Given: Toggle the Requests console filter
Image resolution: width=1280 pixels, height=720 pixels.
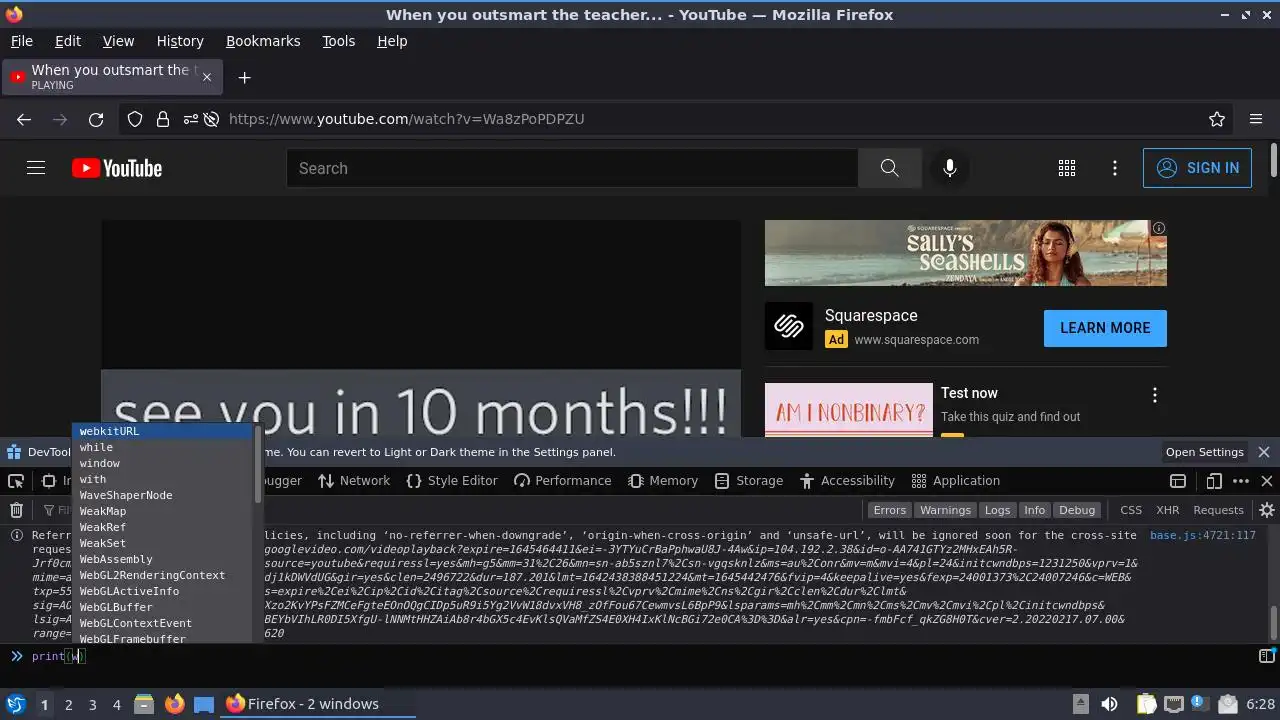Looking at the screenshot, I should (x=1218, y=510).
